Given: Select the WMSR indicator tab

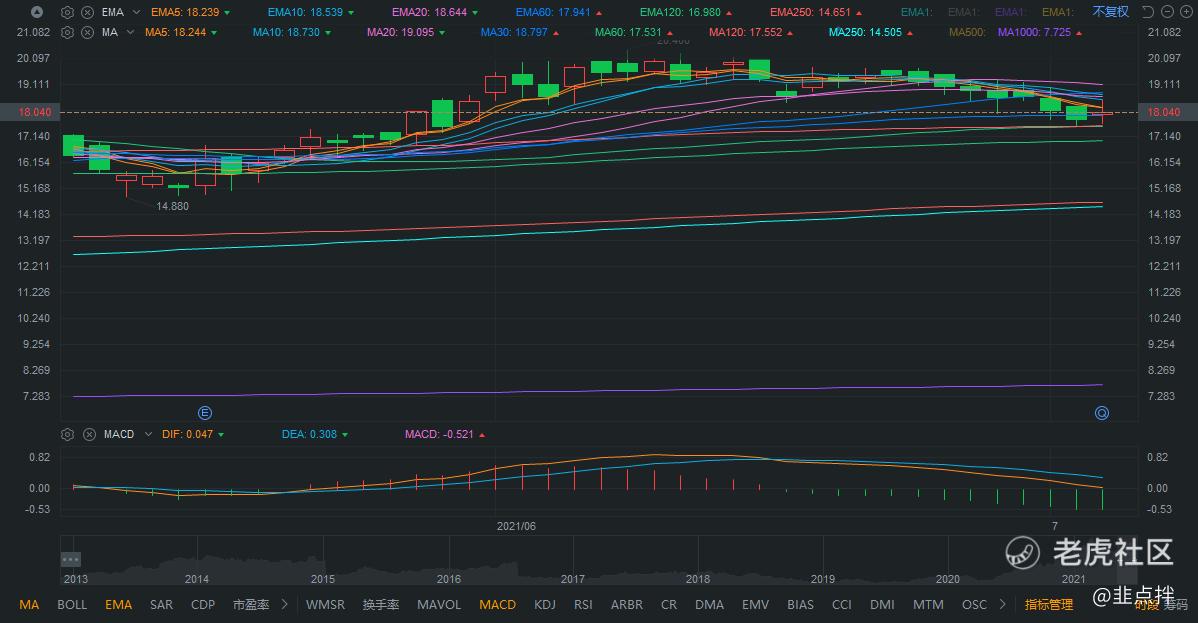Looking at the screenshot, I should 325,605.
